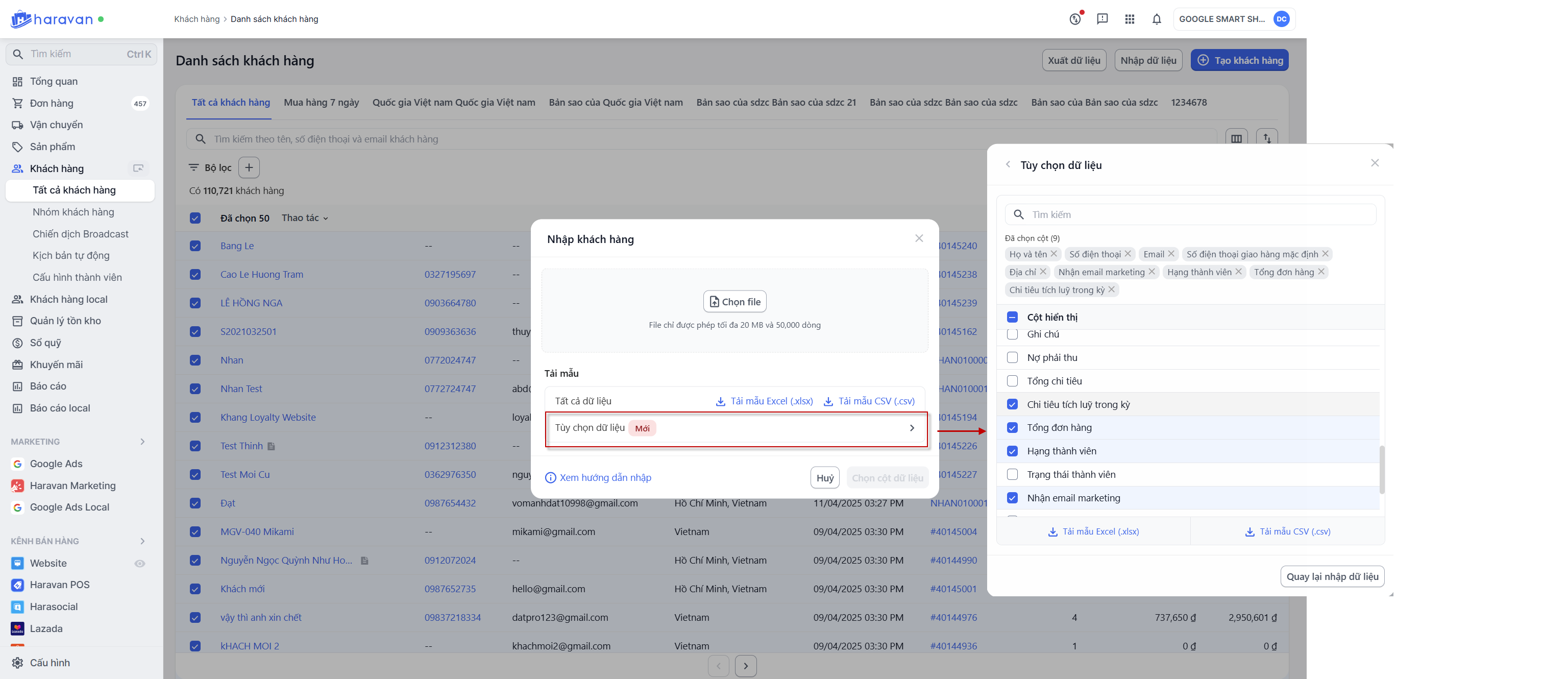
Task: Click the column layout icon by search
Action: (1236, 139)
